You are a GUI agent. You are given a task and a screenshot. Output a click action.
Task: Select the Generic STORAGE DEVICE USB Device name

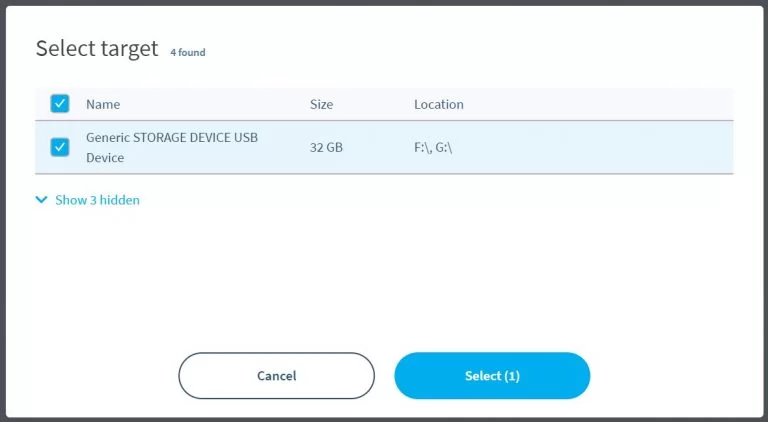click(x=171, y=147)
